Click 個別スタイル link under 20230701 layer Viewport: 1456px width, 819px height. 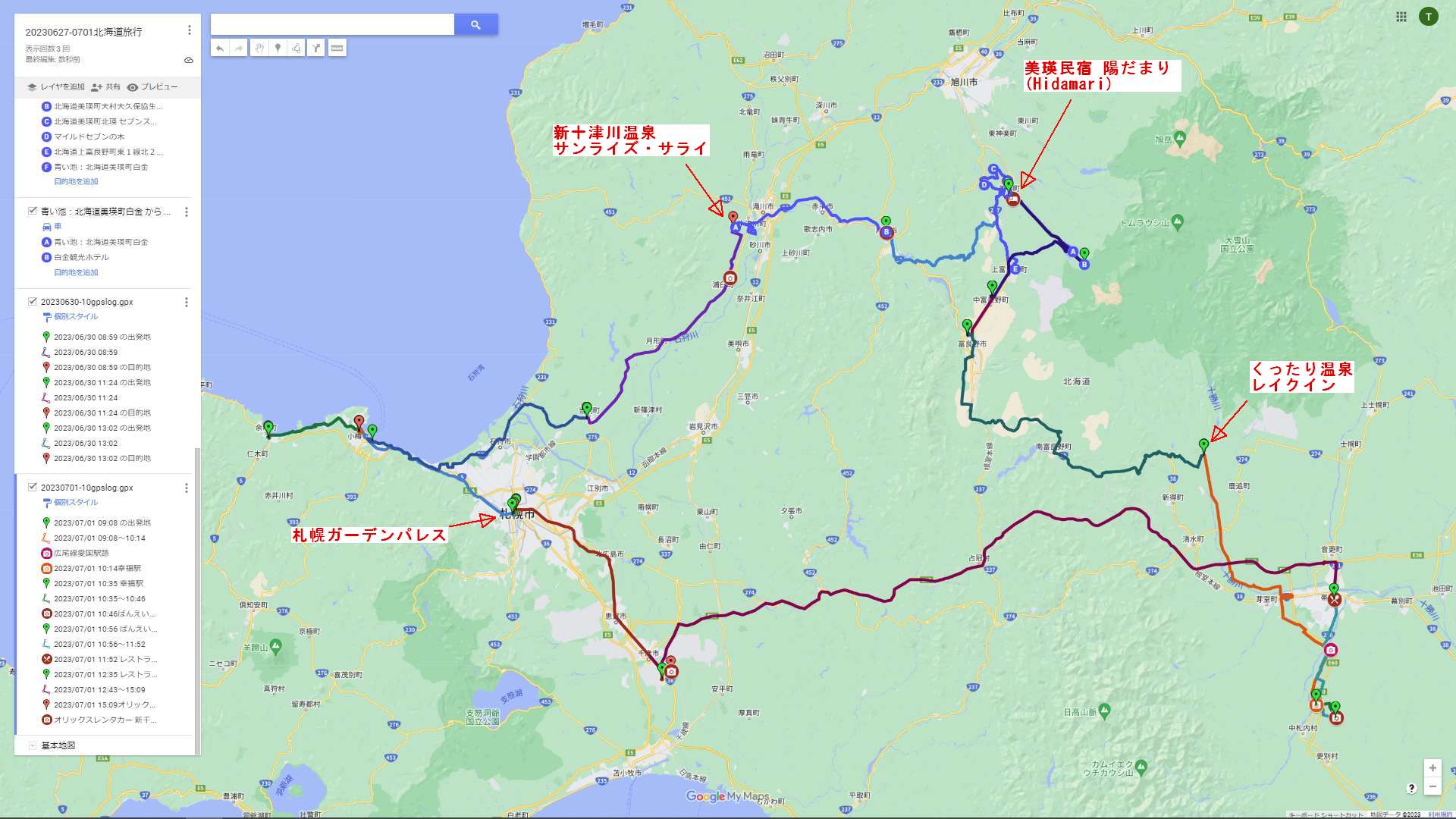click(76, 502)
